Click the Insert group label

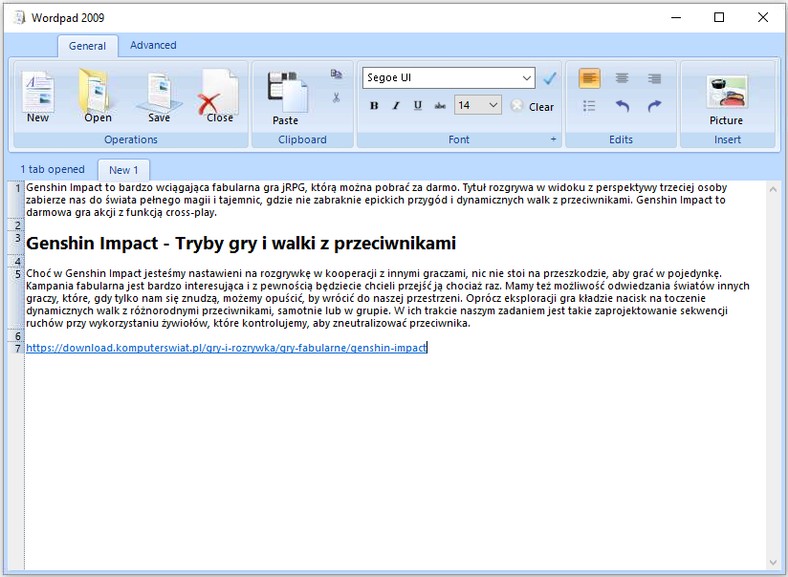click(727, 140)
